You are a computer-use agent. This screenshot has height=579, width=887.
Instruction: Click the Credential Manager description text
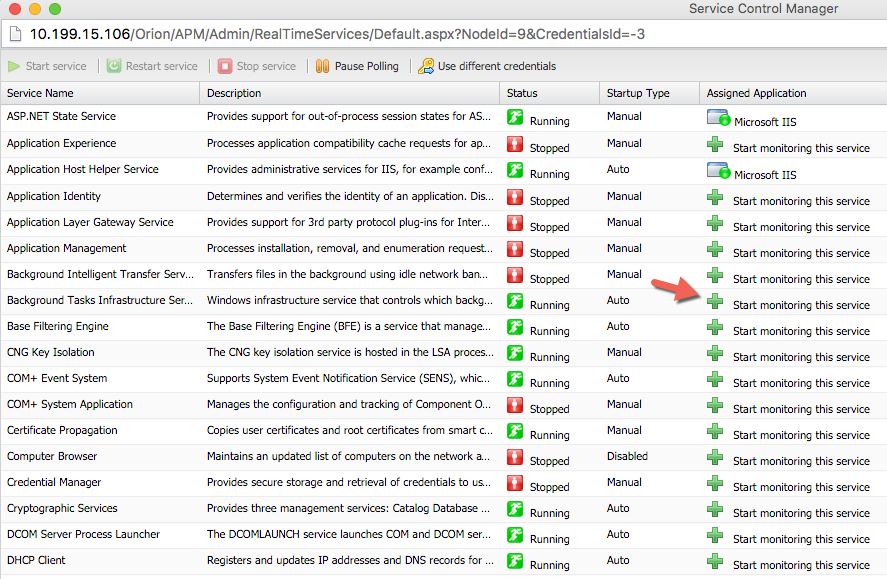pyautogui.click(x=349, y=483)
